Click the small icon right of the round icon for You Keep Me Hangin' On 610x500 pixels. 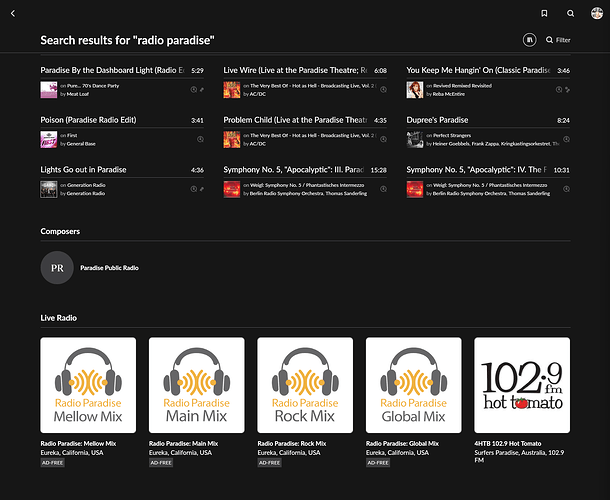567,89
